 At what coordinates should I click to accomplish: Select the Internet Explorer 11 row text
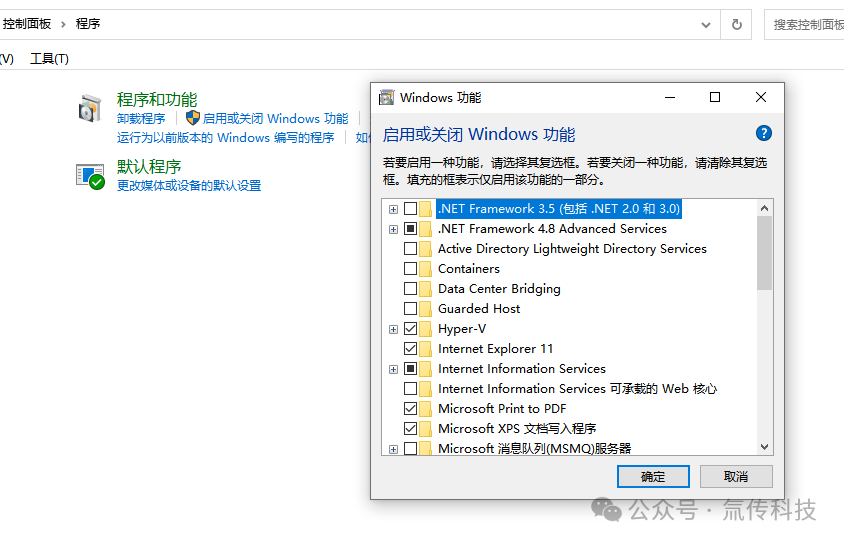pos(495,349)
